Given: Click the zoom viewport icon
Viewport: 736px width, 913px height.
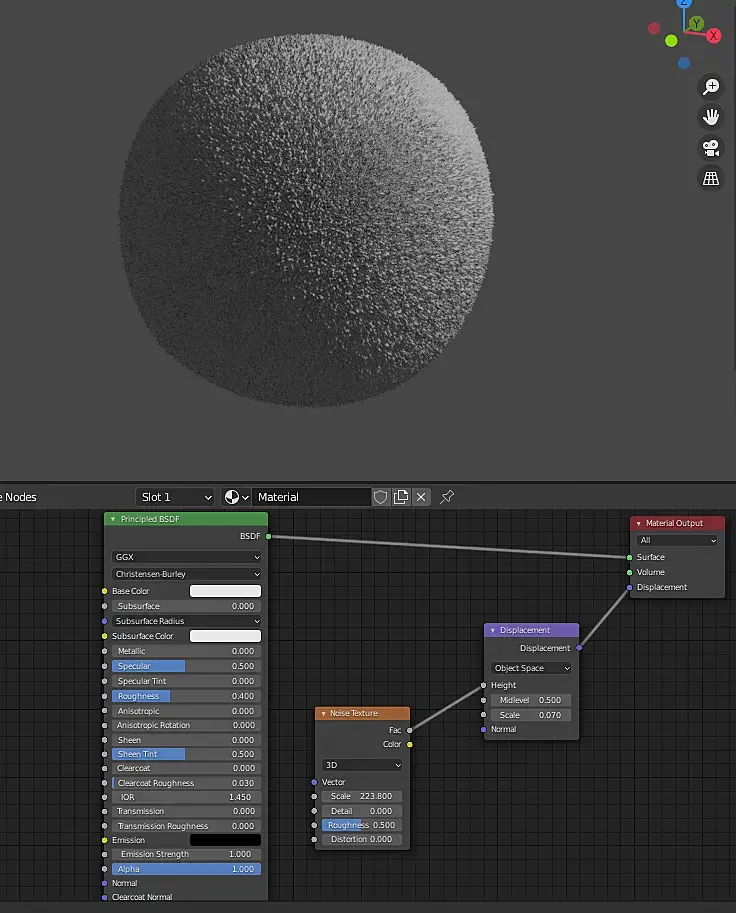Looking at the screenshot, I should (x=711, y=87).
